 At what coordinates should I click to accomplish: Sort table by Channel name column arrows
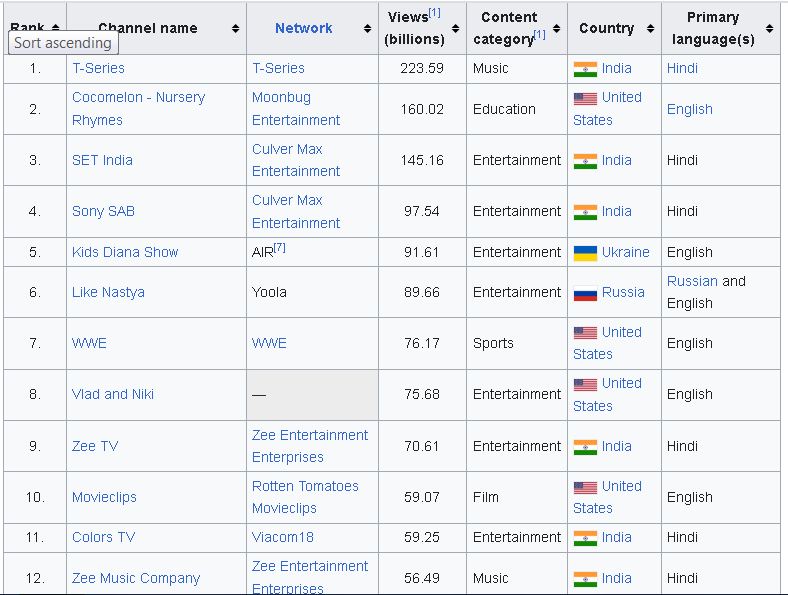click(x=236, y=29)
